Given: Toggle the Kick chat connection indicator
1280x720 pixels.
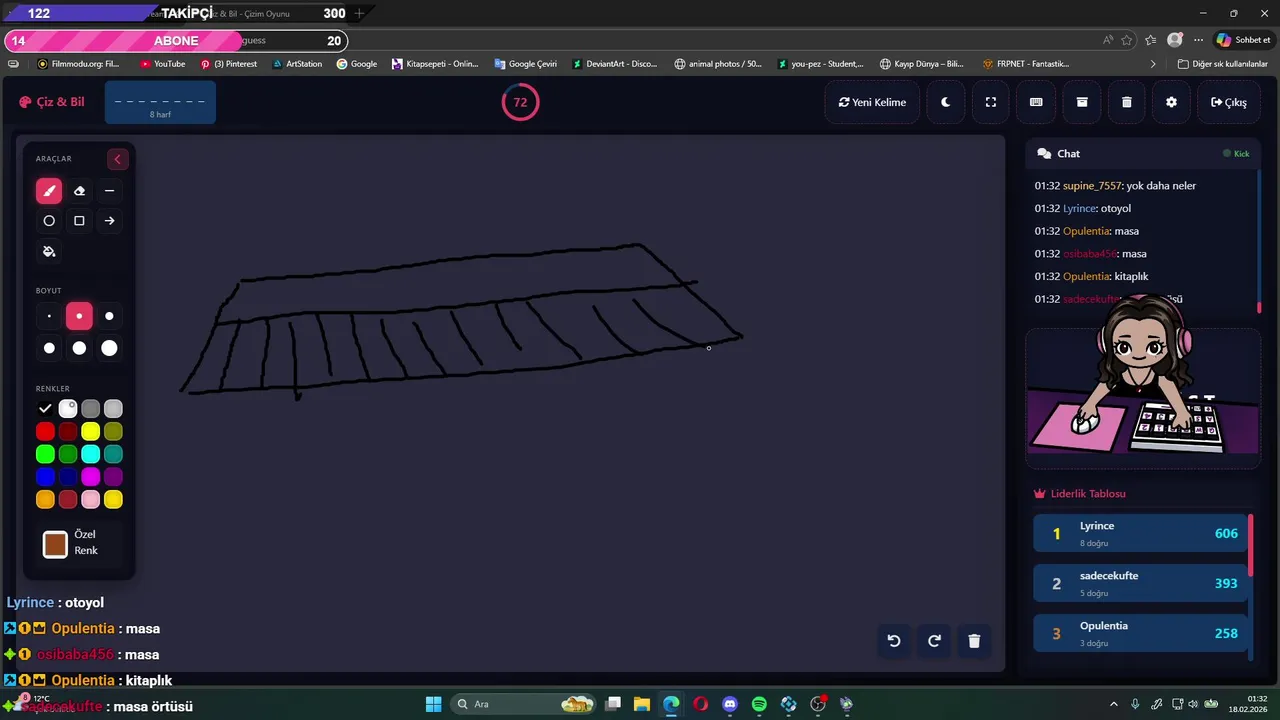Looking at the screenshot, I should 1236,154.
